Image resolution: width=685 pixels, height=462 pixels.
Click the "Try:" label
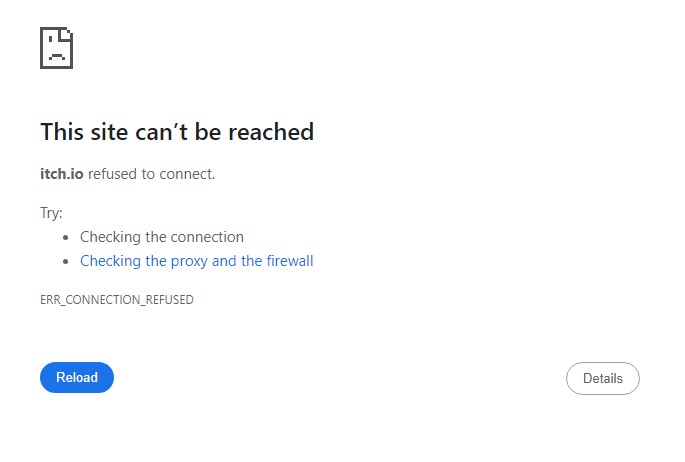pyautogui.click(x=51, y=213)
